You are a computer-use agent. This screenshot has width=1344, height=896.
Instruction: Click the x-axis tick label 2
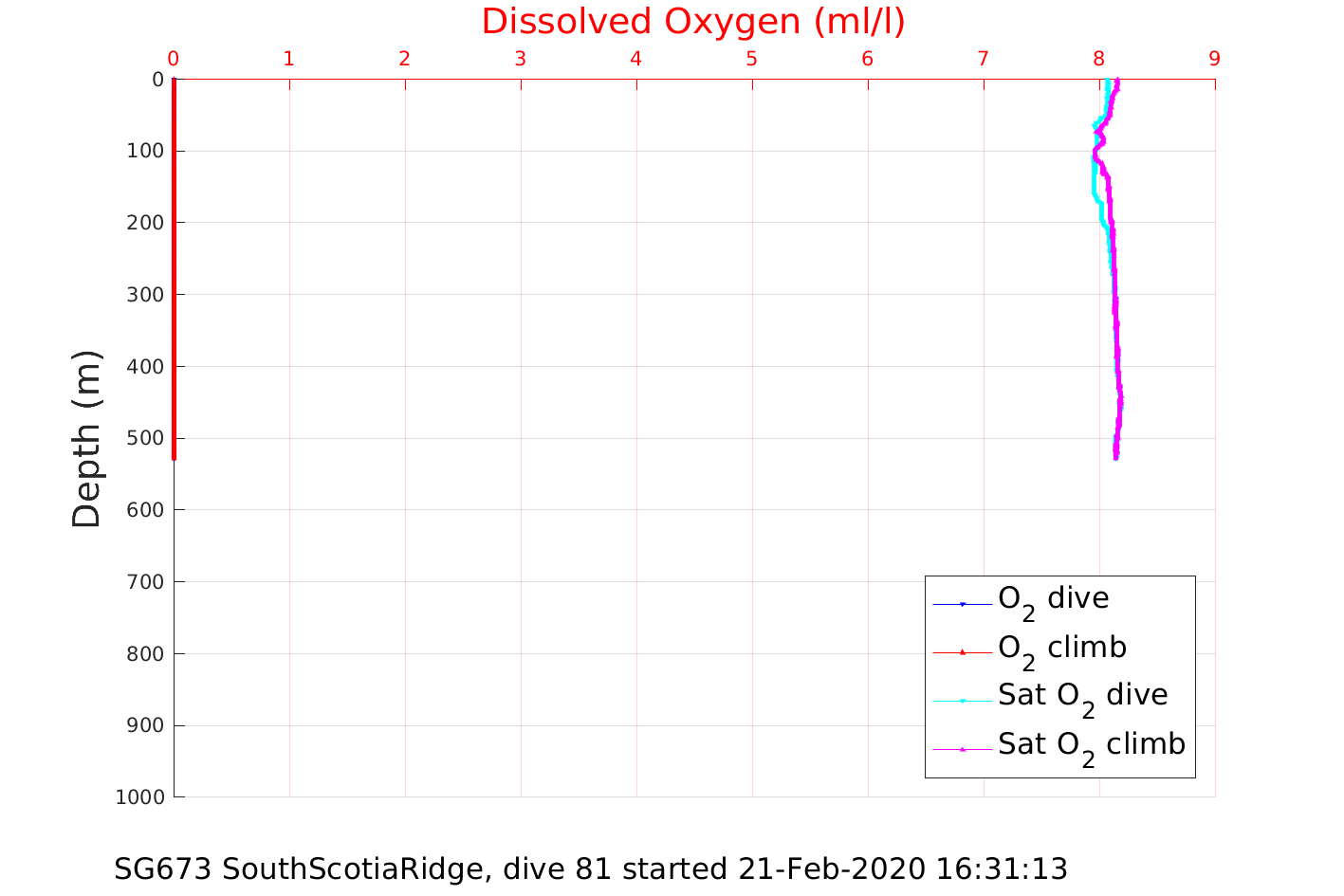(x=405, y=59)
